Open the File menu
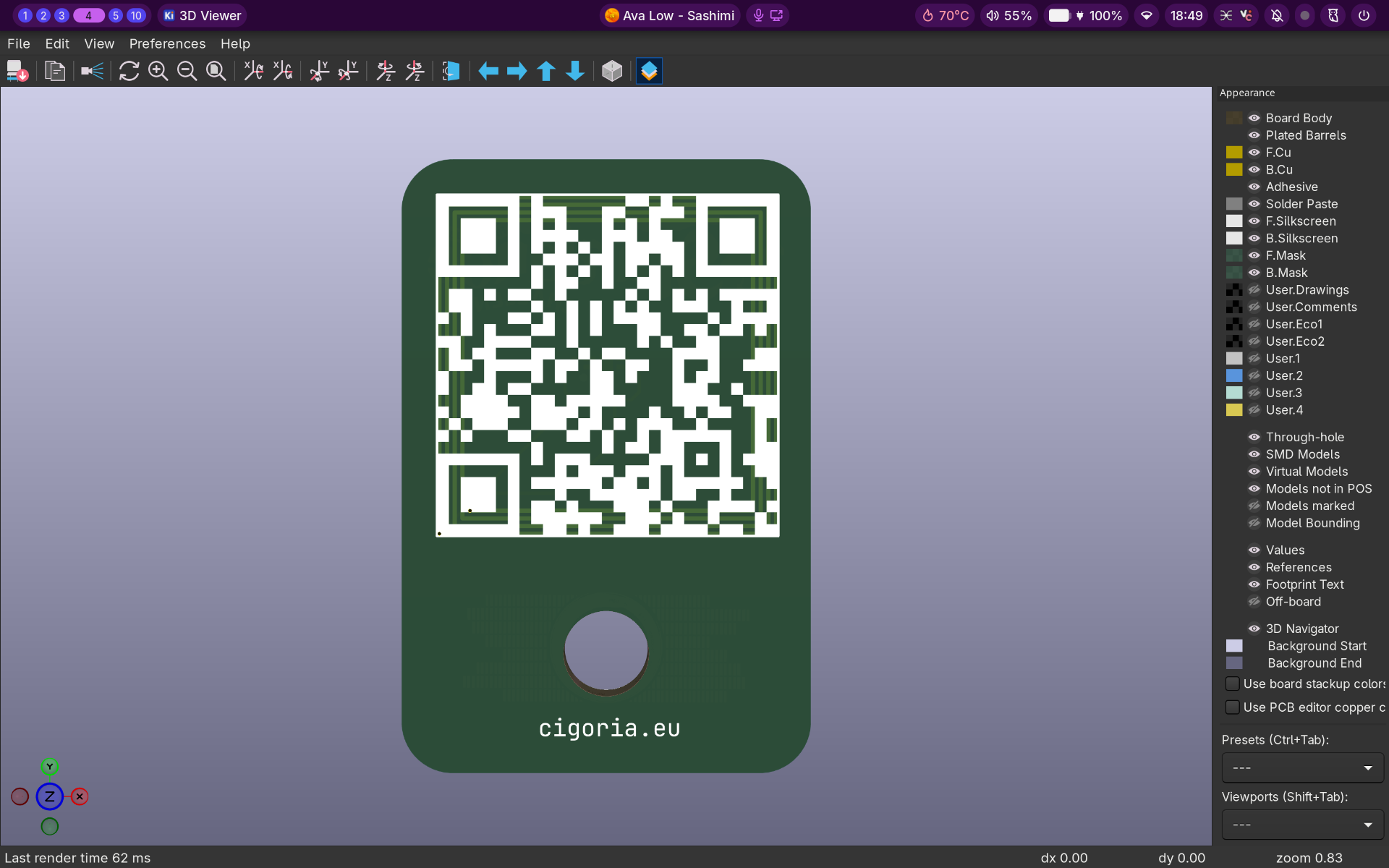 click(x=19, y=43)
